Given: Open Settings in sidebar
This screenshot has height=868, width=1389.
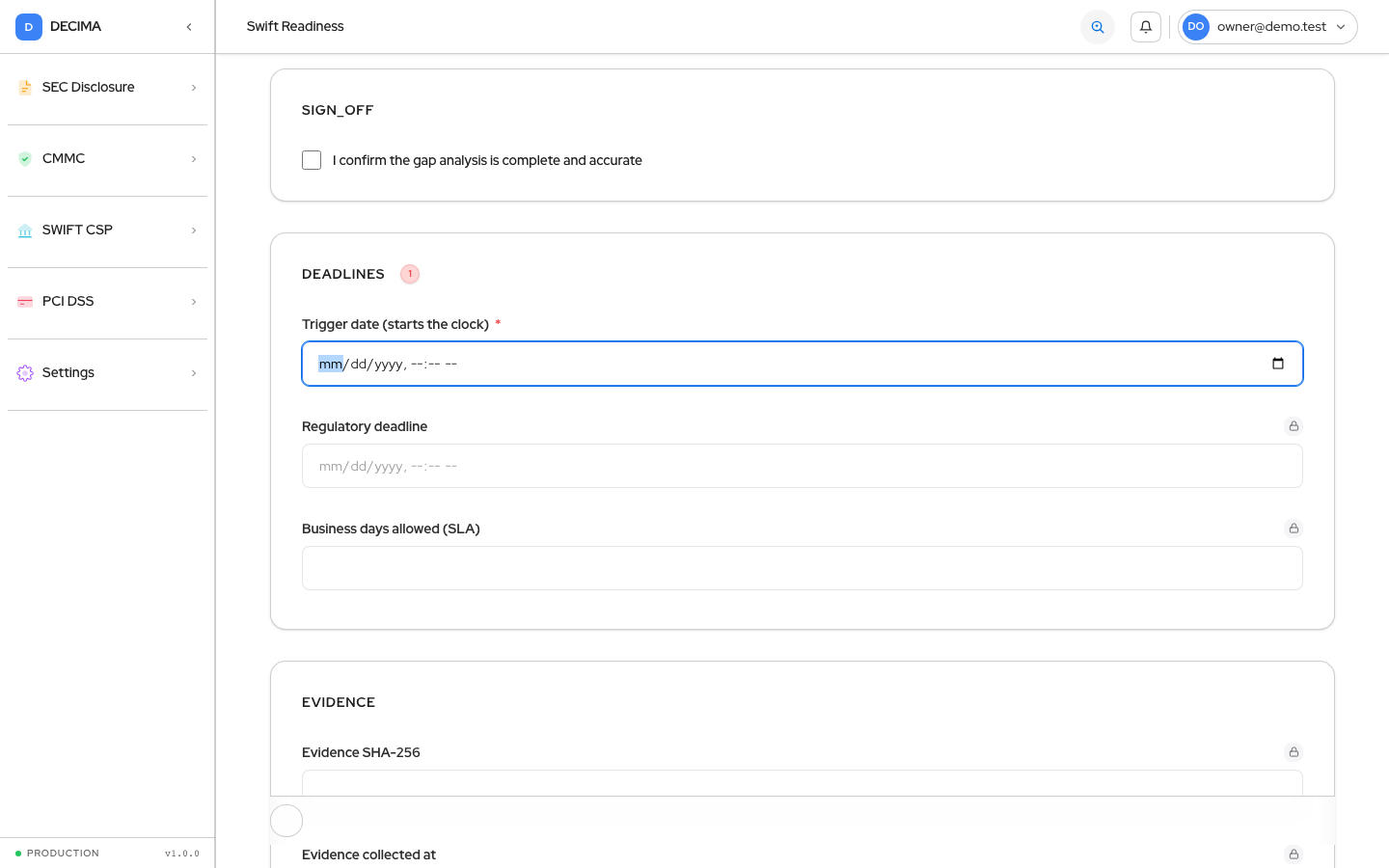Looking at the screenshot, I should [108, 373].
